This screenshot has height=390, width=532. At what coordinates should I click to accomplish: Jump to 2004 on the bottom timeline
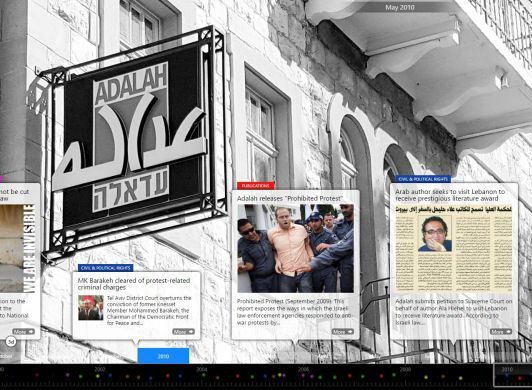202,369
